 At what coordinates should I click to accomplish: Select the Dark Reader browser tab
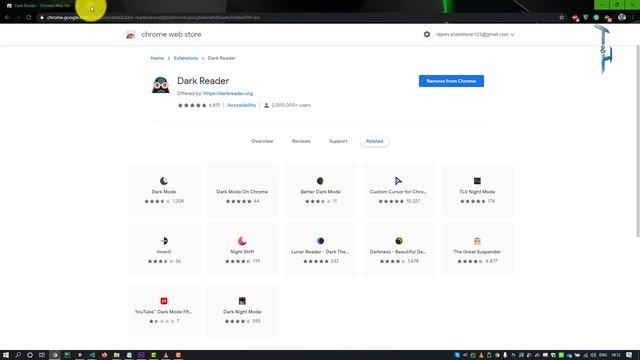pyautogui.click(x=41, y=6)
